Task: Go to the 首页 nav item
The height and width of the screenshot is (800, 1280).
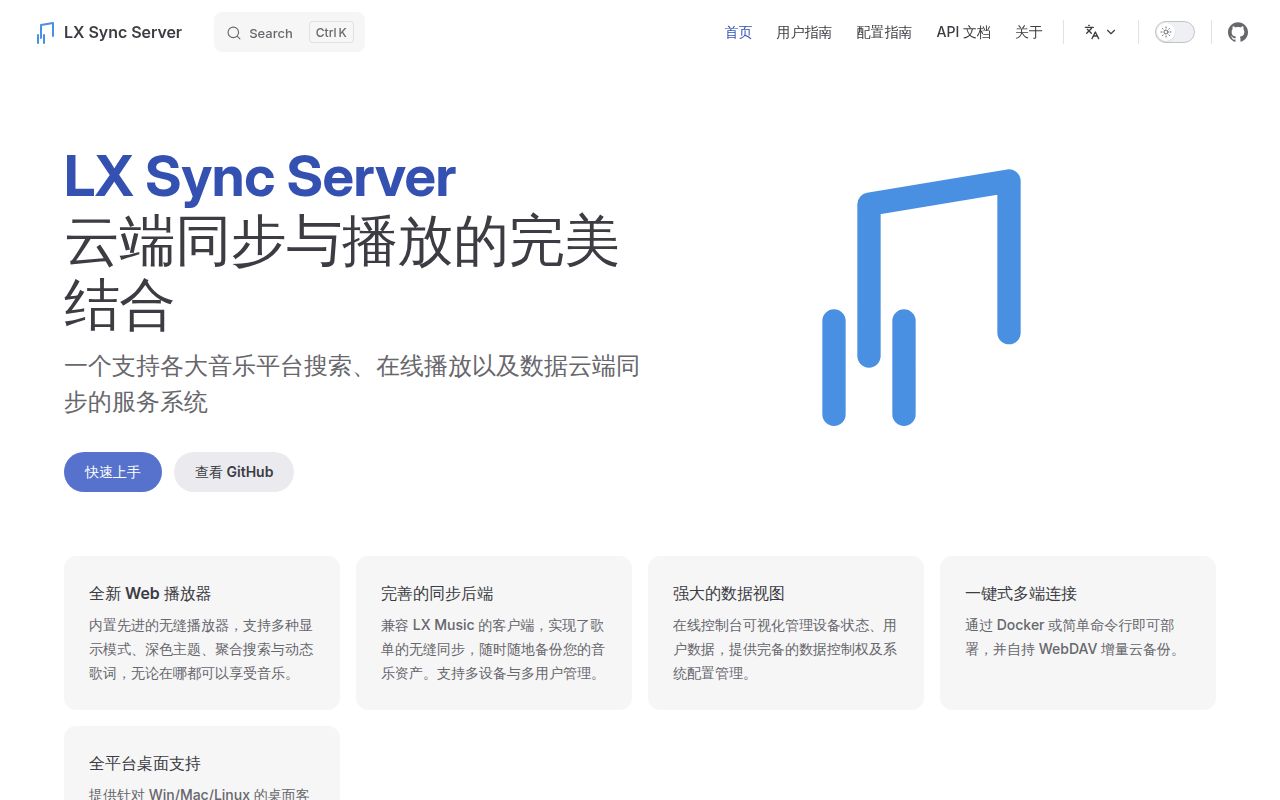Action: (738, 32)
